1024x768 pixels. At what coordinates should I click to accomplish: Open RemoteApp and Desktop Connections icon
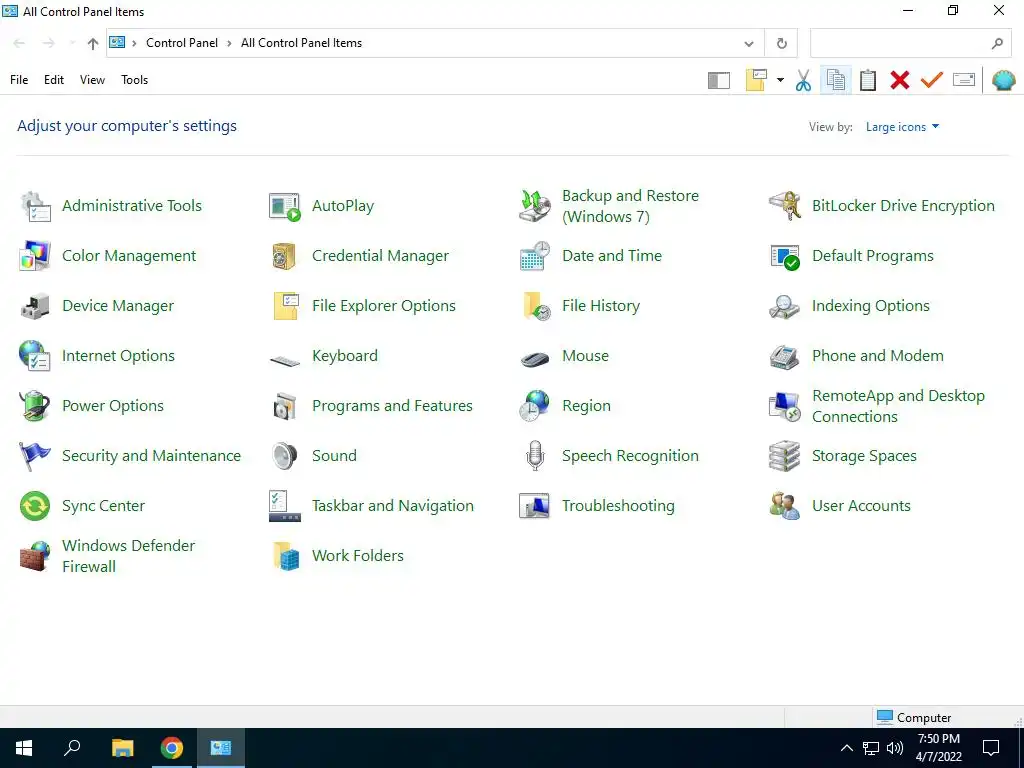coord(784,406)
